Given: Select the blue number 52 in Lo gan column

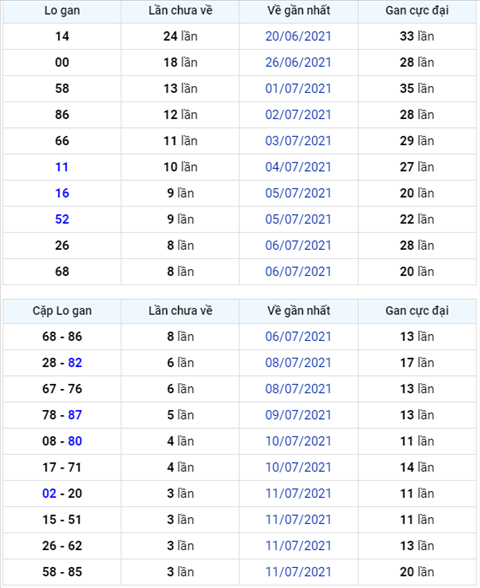Looking at the screenshot, I should 62,219.
